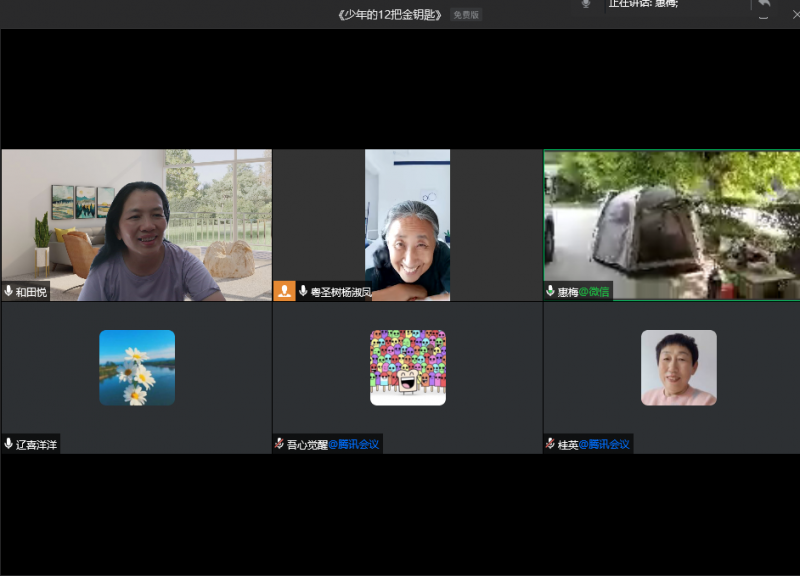
Task: Click the meeting title 《少年的12把金钥匙》
Action: (x=390, y=15)
